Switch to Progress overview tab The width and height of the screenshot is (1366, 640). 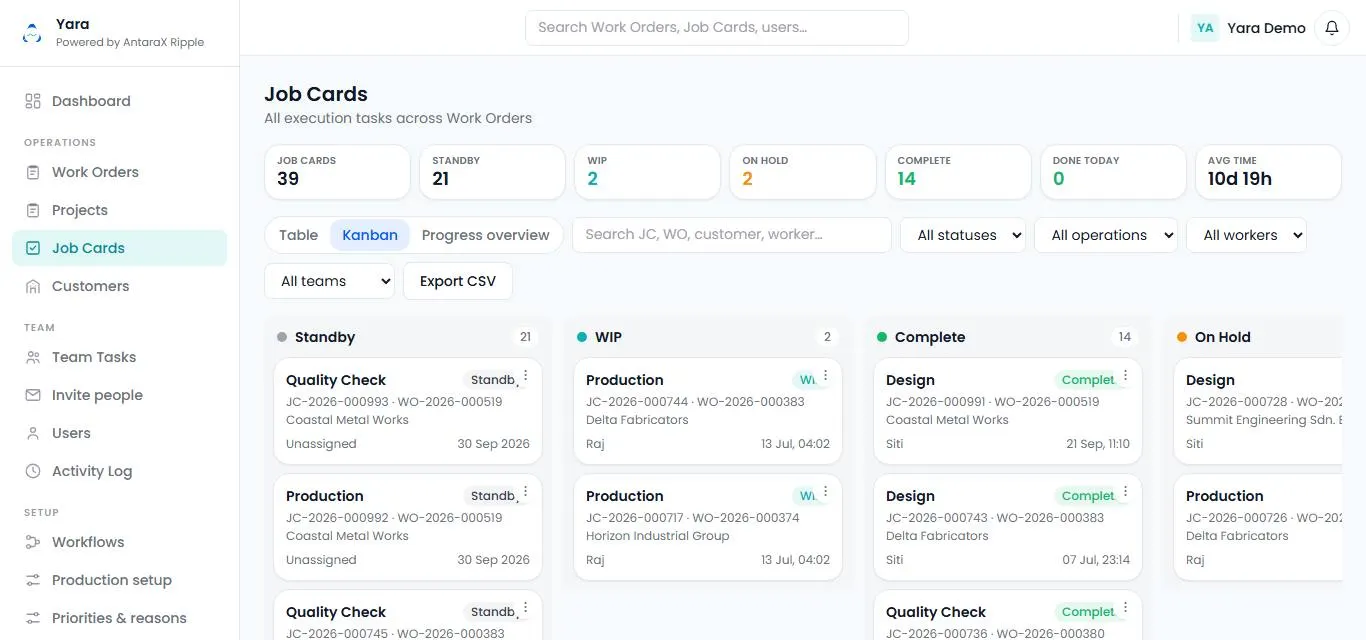click(486, 235)
